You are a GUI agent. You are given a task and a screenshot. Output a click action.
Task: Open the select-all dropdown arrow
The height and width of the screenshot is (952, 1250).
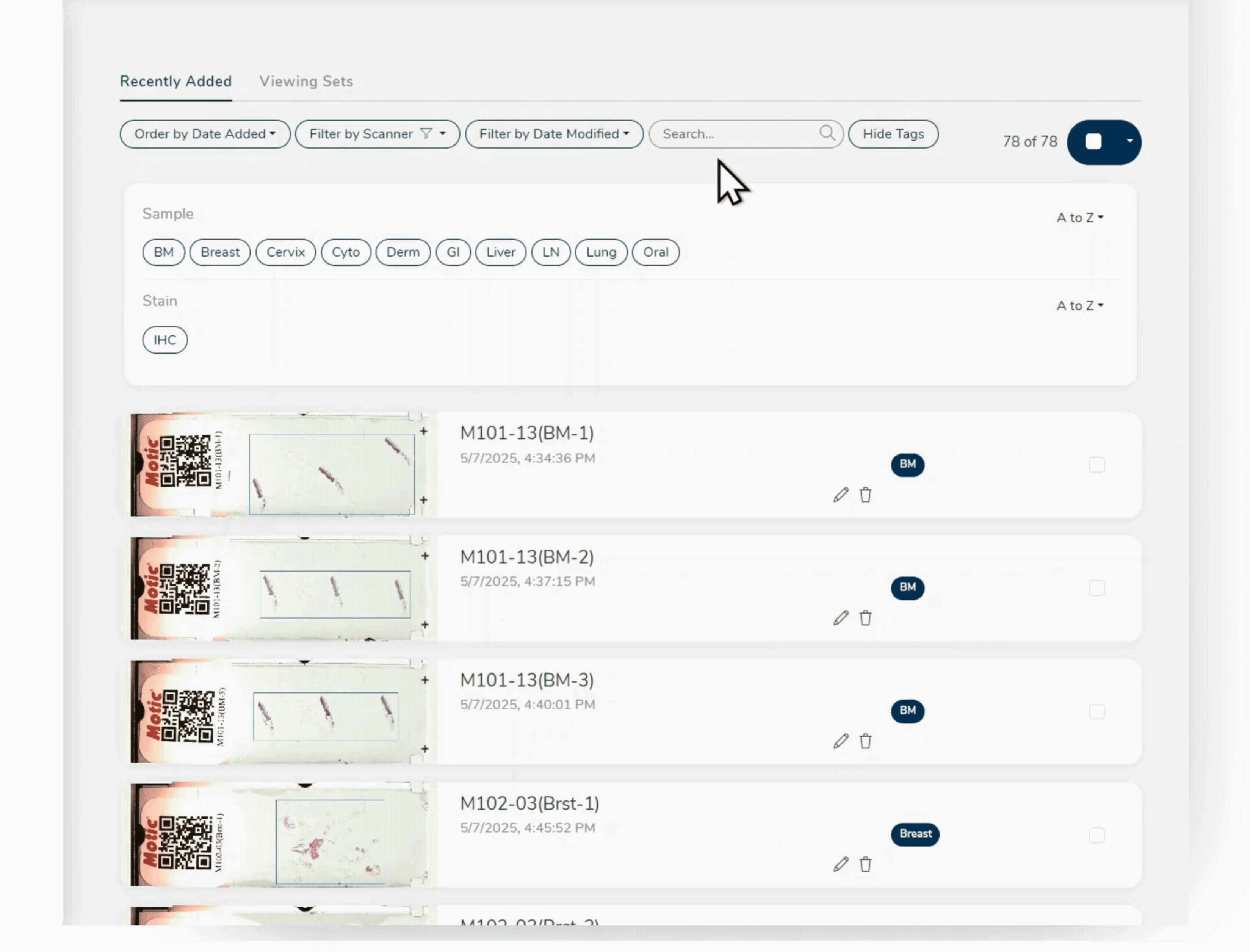pyautogui.click(x=1129, y=141)
